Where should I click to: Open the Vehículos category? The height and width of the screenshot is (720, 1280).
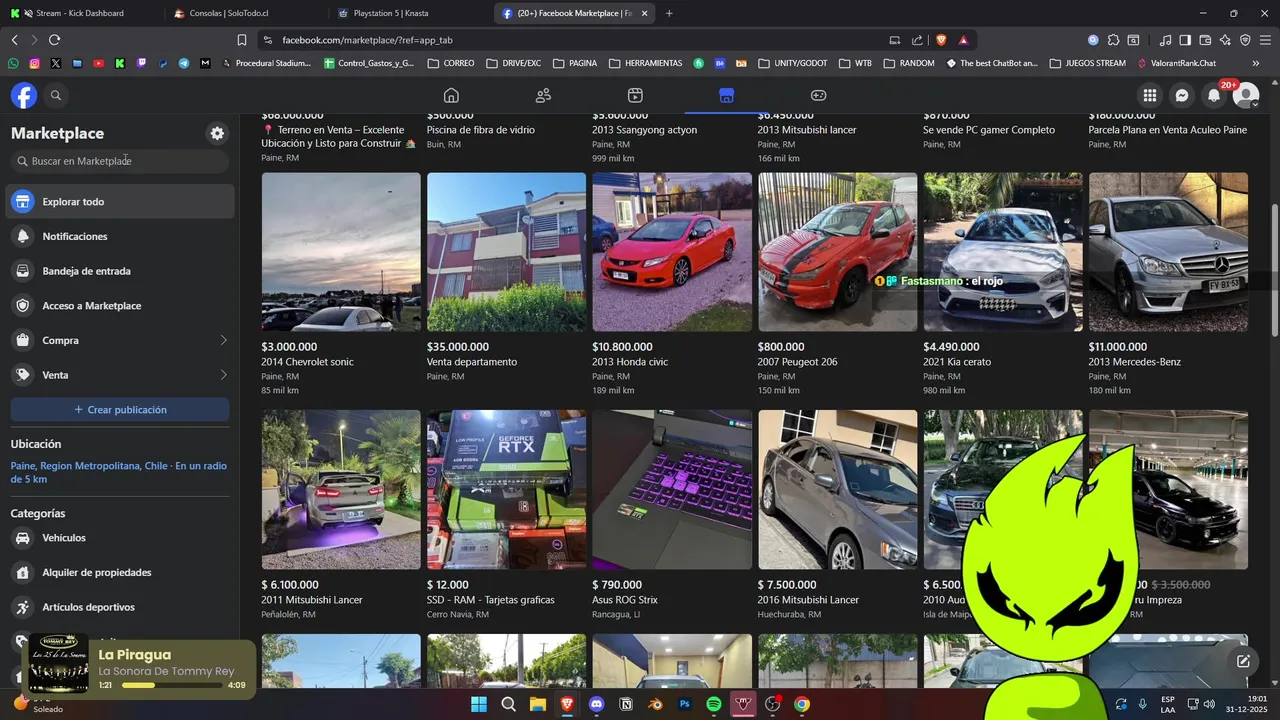tap(120, 538)
